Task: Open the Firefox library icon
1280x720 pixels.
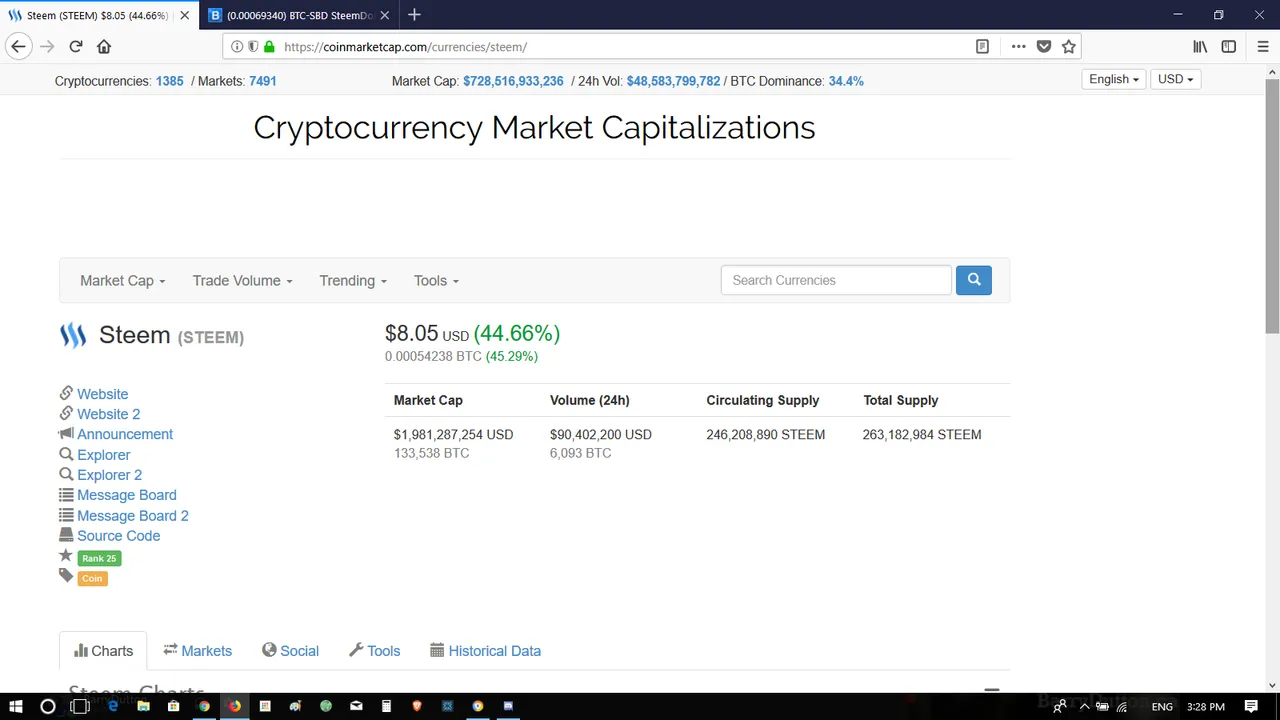Action: pos(1200,46)
